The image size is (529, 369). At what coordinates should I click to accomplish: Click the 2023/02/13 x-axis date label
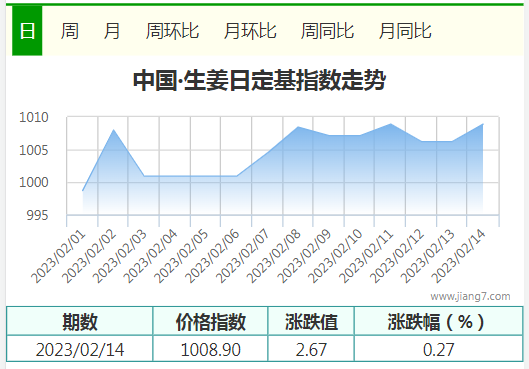tap(427, 256)
